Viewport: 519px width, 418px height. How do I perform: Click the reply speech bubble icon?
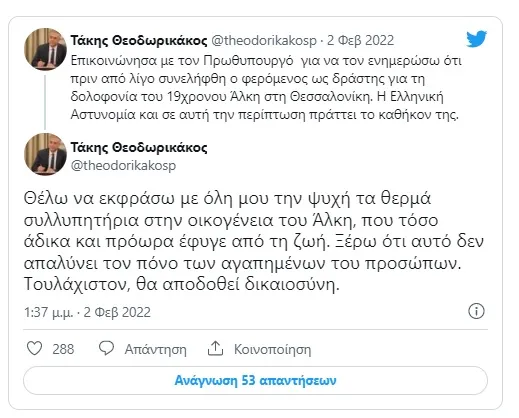click(x=106, y=348)
